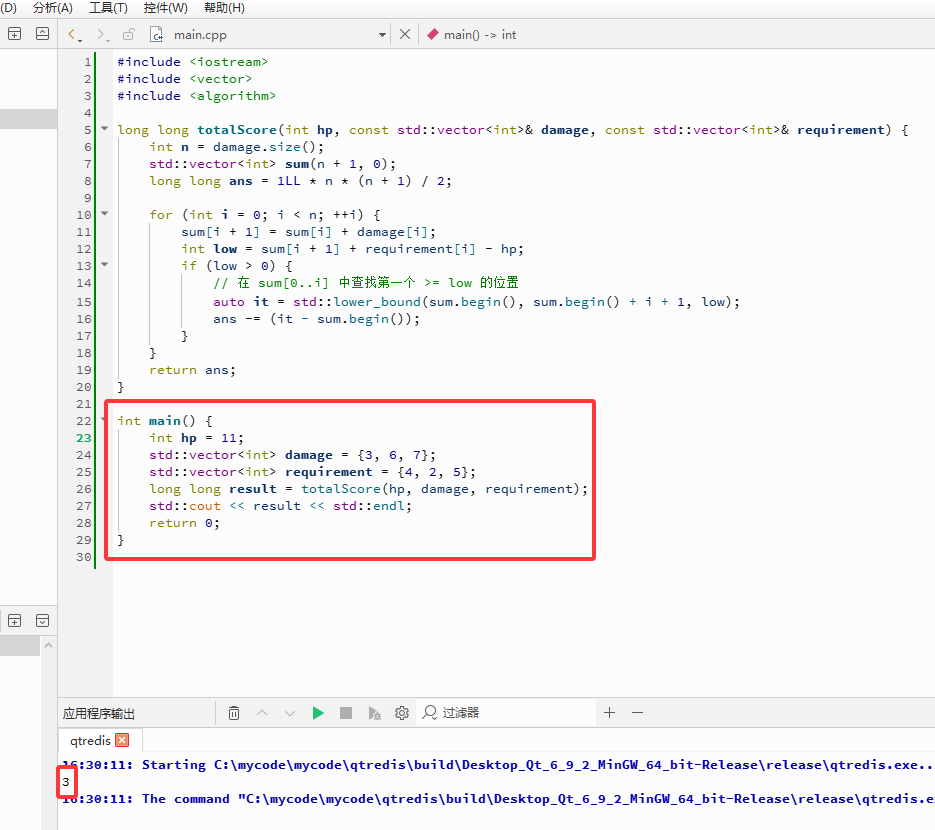Click the 应用程序输出 pane title
This screenshot has width=935, height=830.
tap(98, 713)
